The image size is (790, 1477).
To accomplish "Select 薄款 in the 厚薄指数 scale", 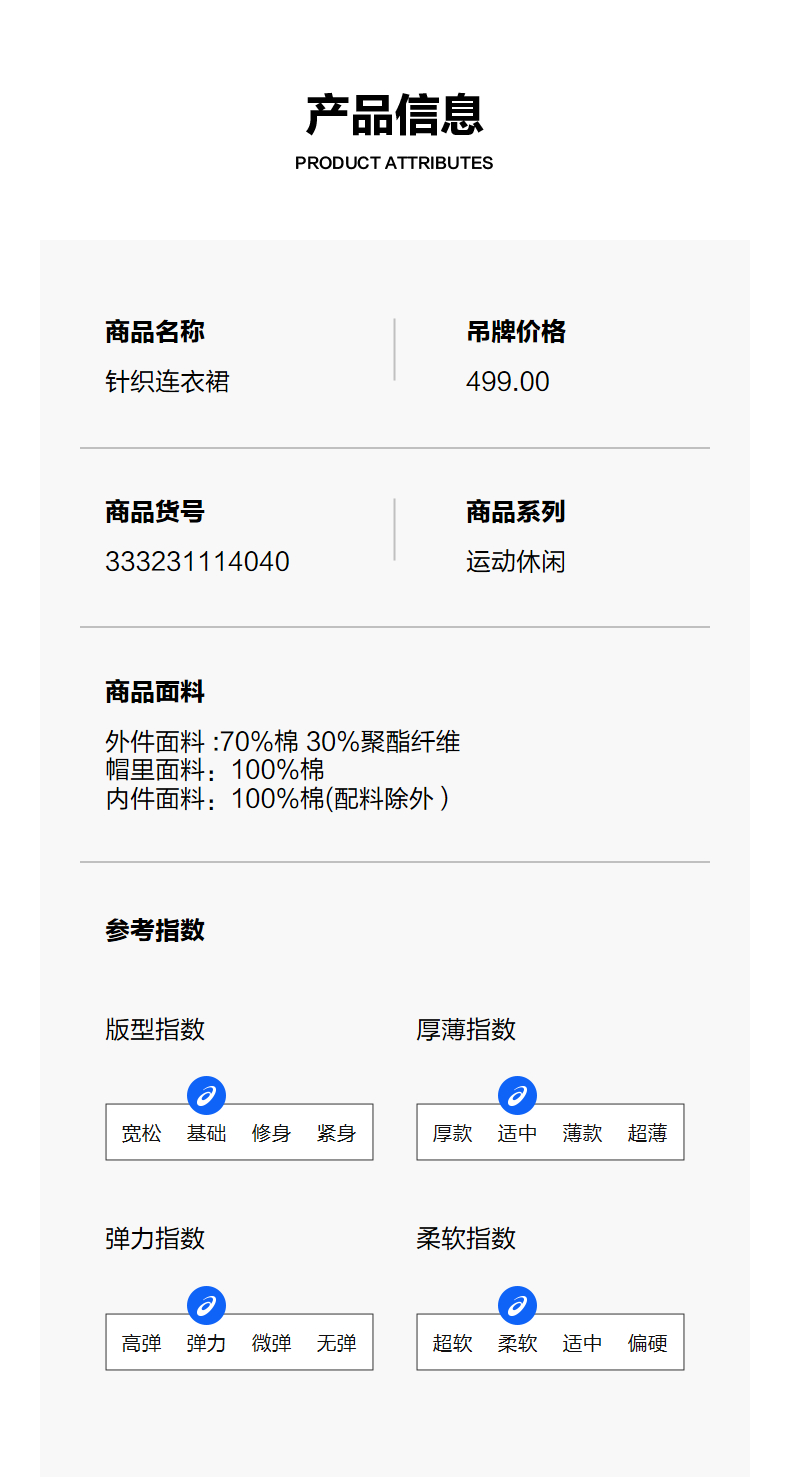I will pyautogui.click(x=582, y=1134).
